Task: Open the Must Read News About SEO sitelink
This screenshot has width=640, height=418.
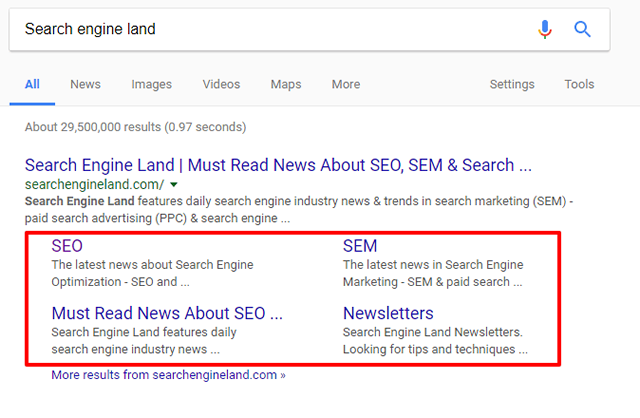Action: pyautogui.click(x=167, y=313)
